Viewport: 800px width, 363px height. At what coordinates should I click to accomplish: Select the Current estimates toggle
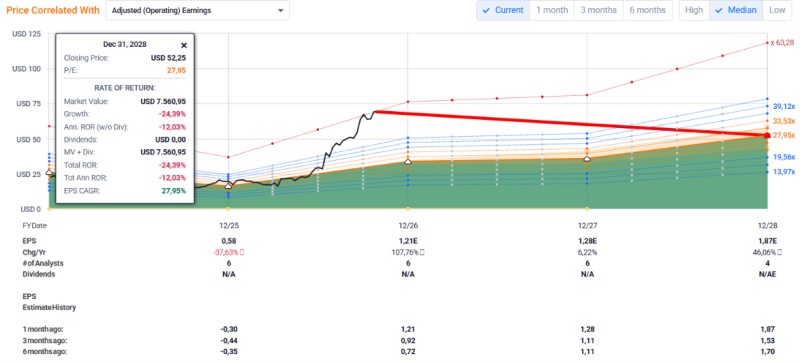click(x=503, y=10)
